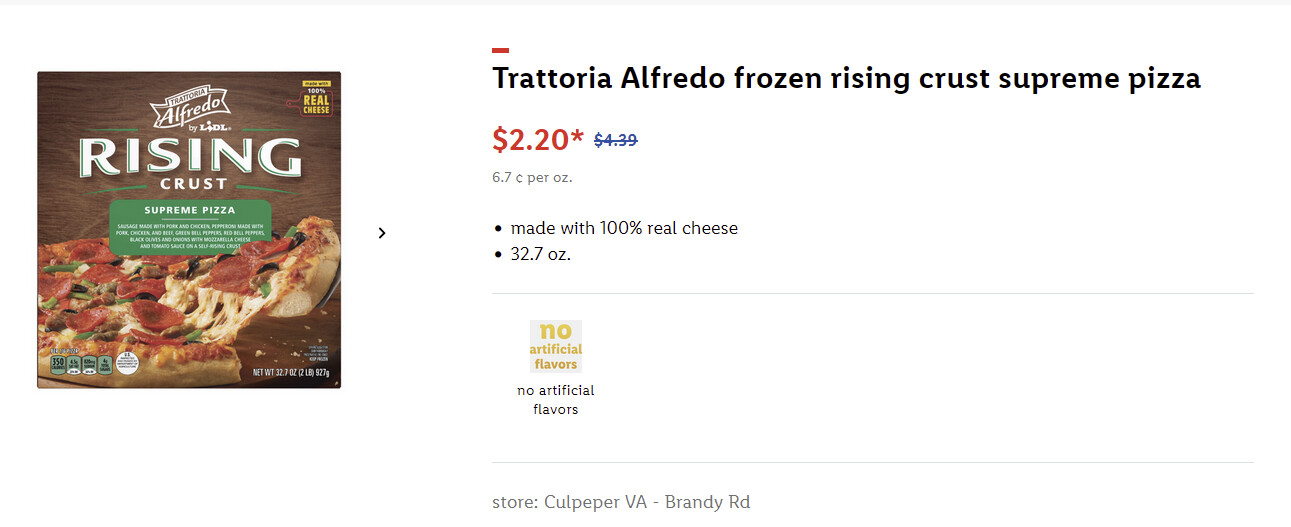Click the 'no artificial flavors' caption text
This screenshot has height=527, width=1291.
click(x=555, y=399)
